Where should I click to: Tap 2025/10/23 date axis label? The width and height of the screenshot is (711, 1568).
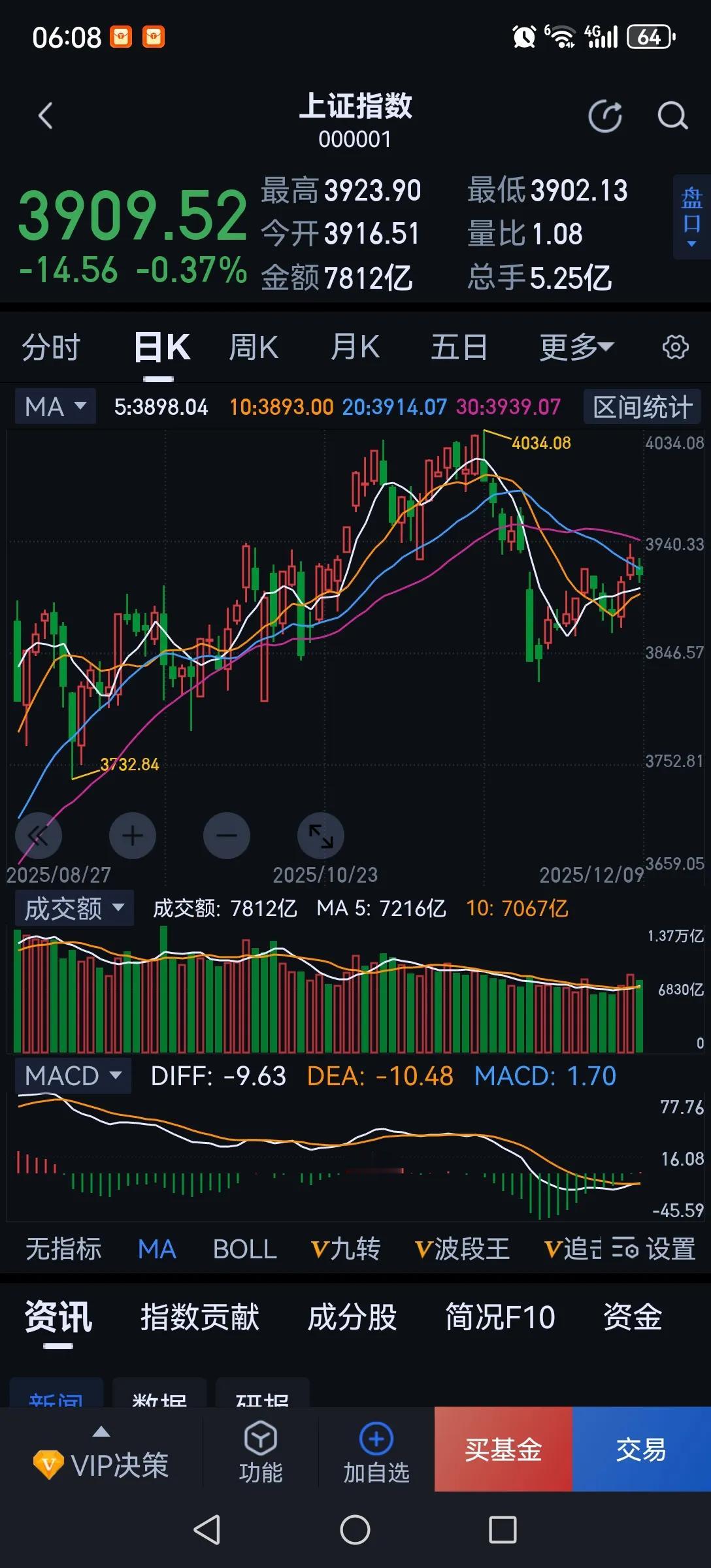325,875
